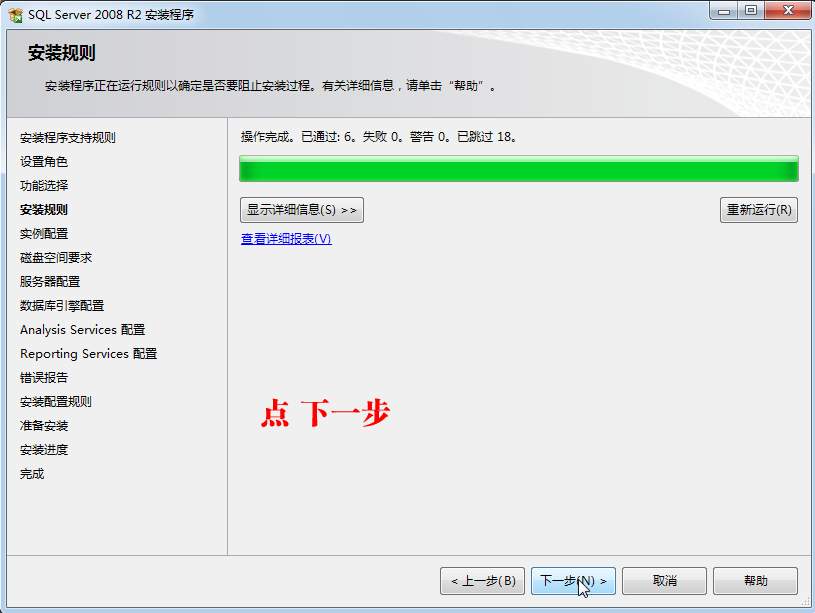Select 功能选择 step in sidebar
The image size is (815, 613).
(x=44, y=186)
